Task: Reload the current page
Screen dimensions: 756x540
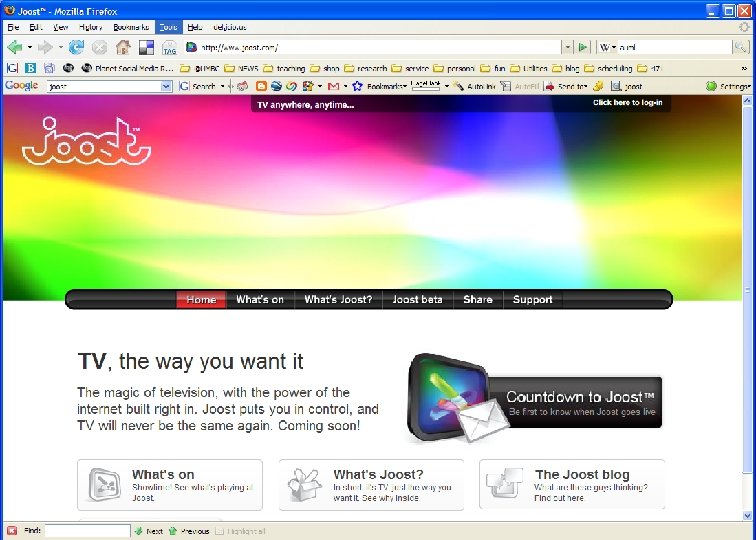Action: pyautogui.click(x=76, y=47)
